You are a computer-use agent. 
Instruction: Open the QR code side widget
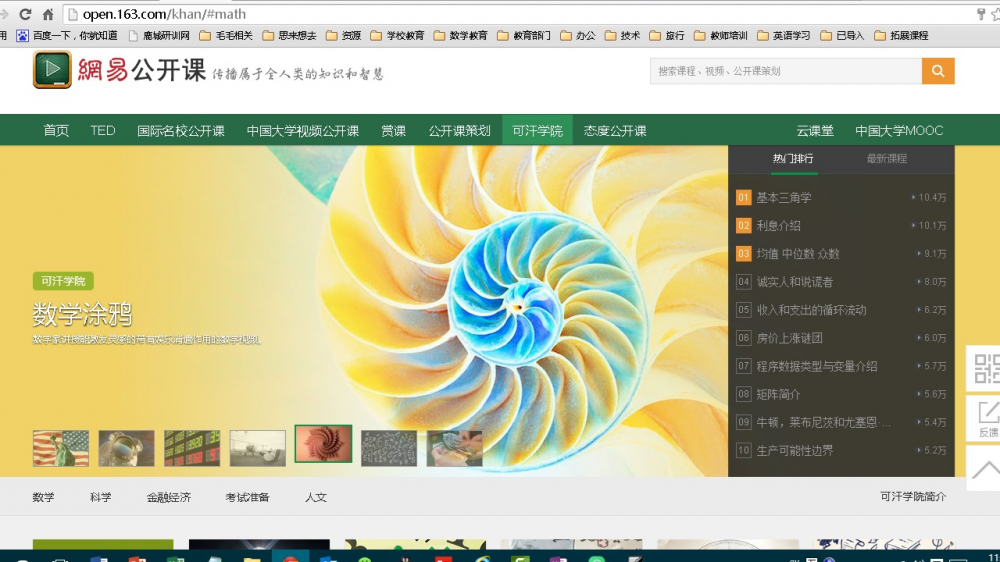point(986,368)
